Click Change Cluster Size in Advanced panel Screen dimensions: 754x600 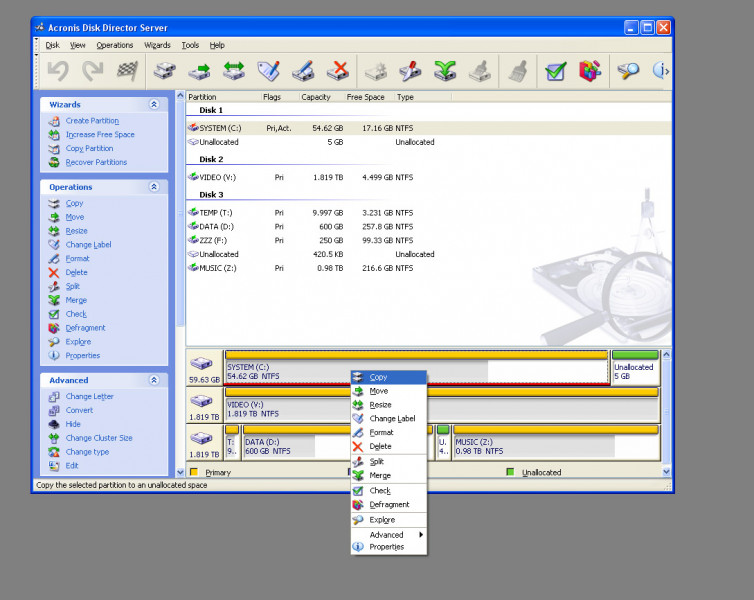coord(99,438)
